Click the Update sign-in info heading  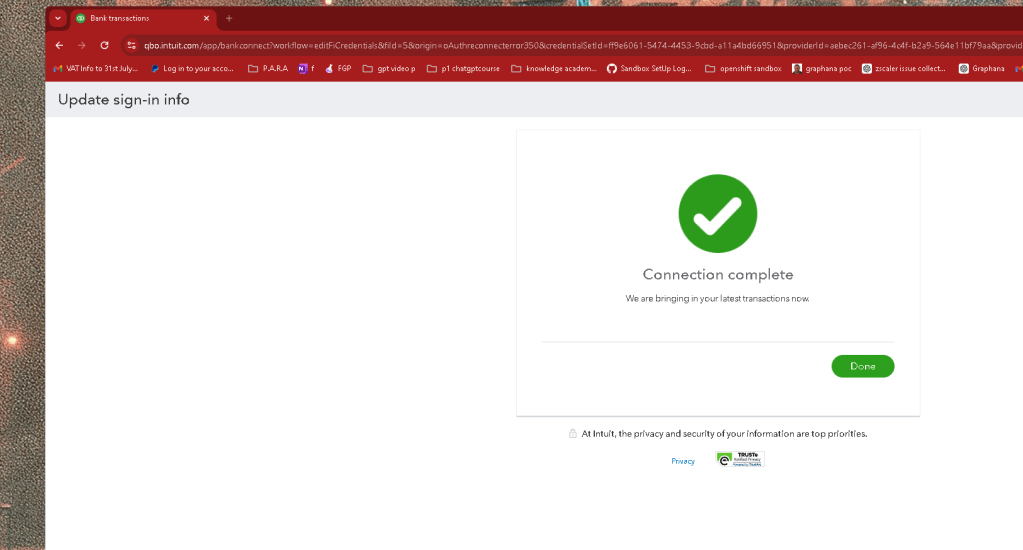pos(123,100)
